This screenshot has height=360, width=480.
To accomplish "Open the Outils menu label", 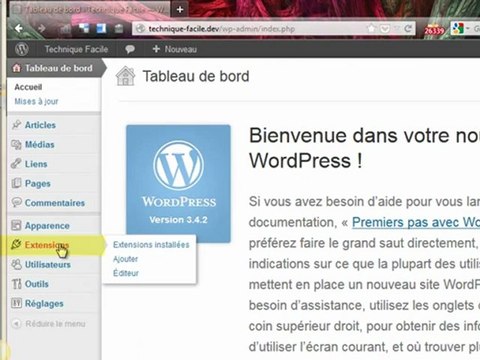I will (x=37, y=284).
